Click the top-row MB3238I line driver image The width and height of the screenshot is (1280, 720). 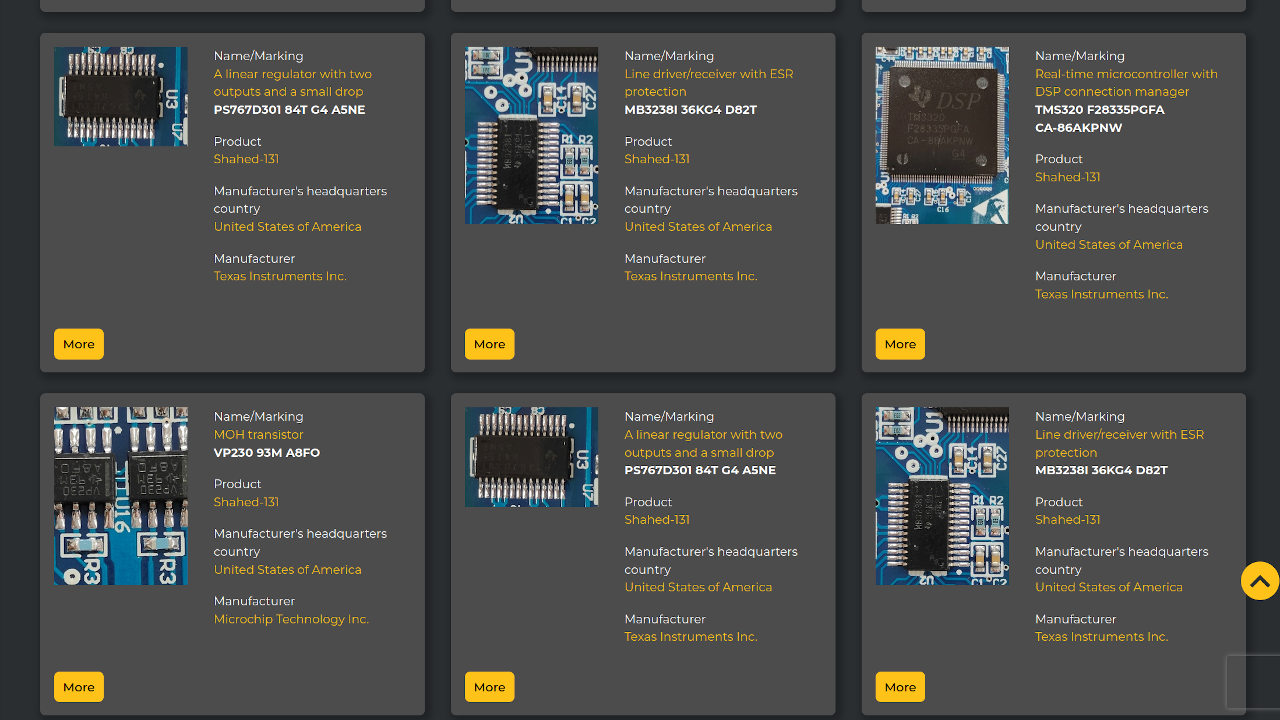click(531, 135)
